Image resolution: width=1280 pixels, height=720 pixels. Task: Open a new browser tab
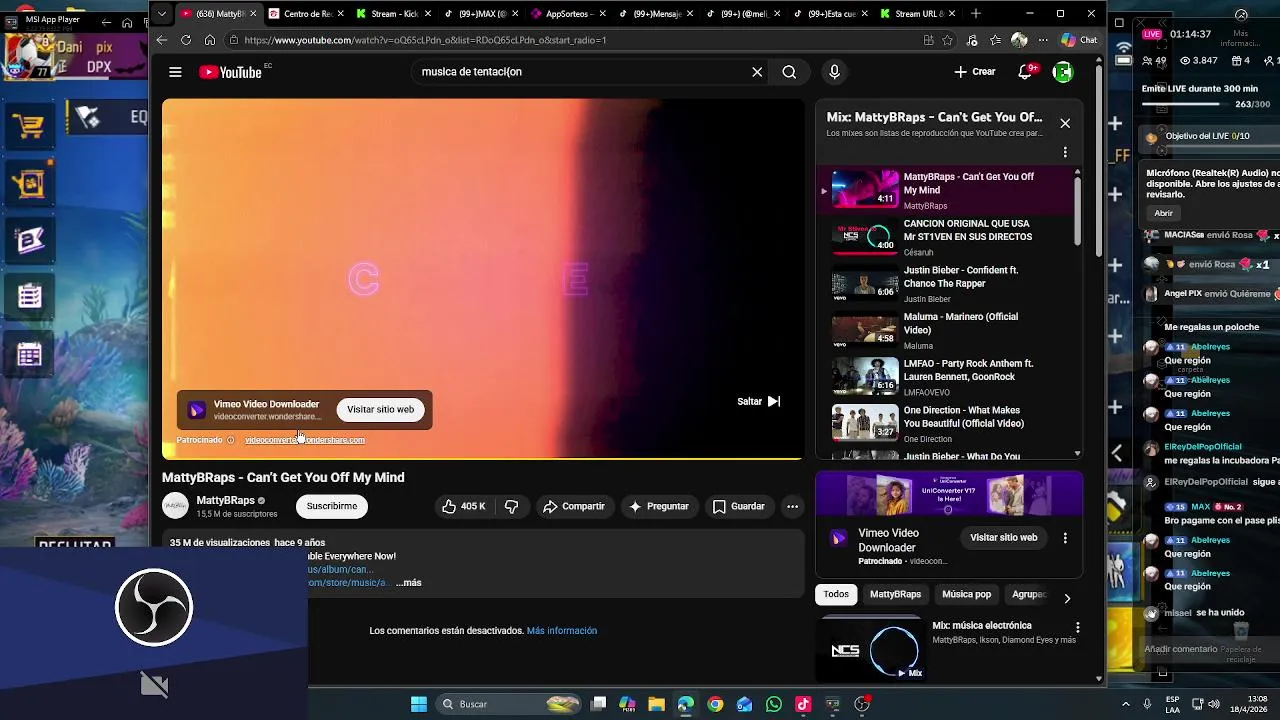tap(976, 14)
